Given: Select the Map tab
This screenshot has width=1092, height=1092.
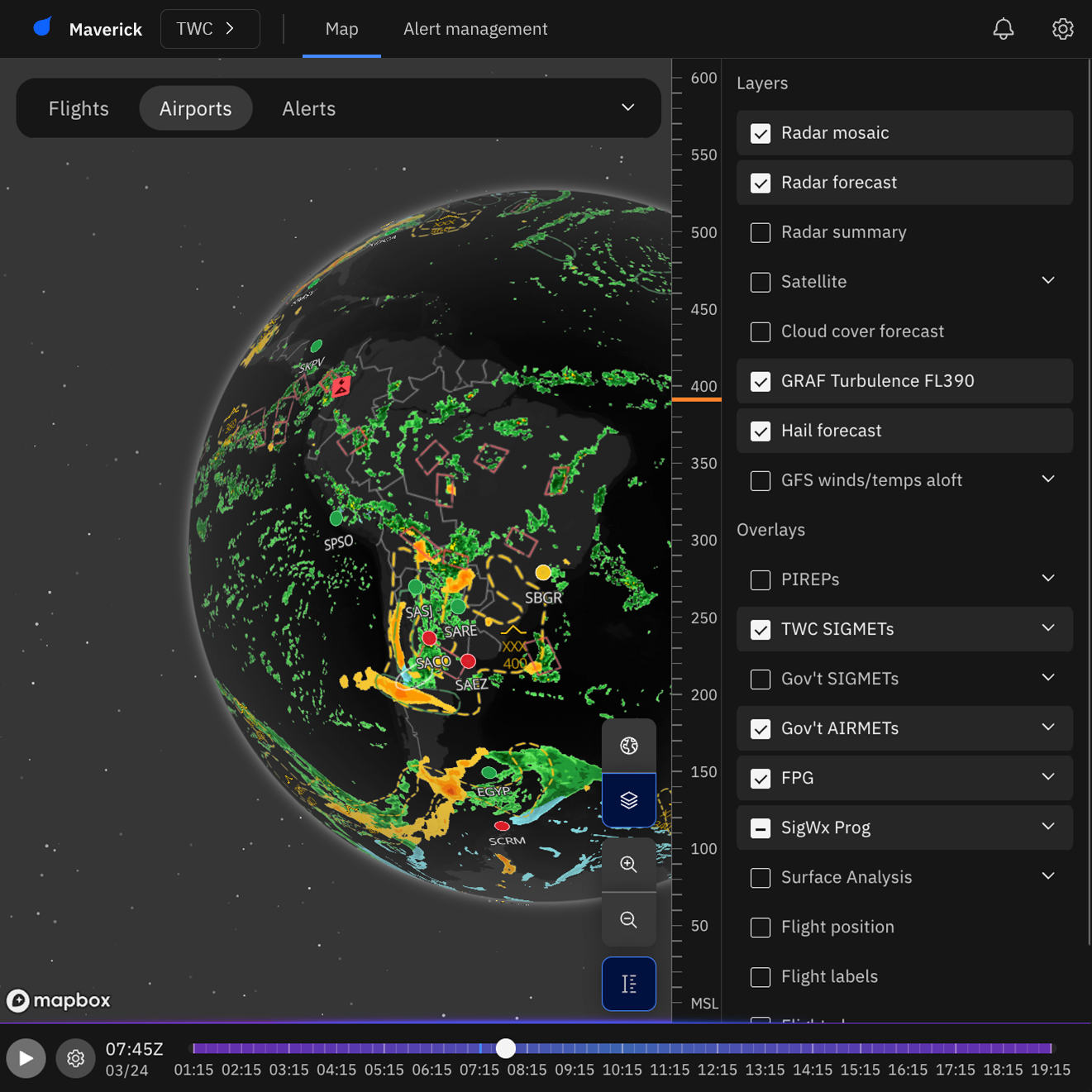Looking at the screenshot, I should [341, 28].
